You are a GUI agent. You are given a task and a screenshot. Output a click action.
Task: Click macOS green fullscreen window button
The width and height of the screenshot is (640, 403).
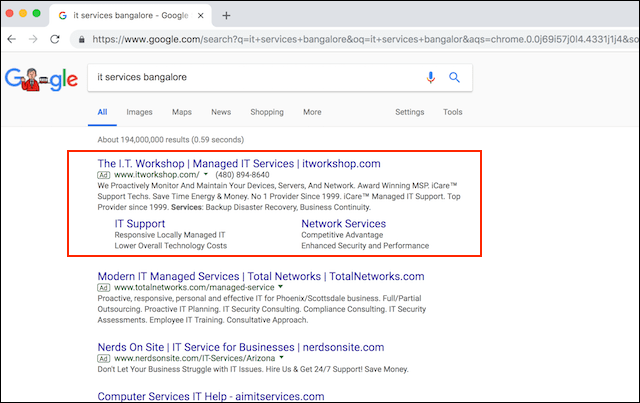pos(36,13)
